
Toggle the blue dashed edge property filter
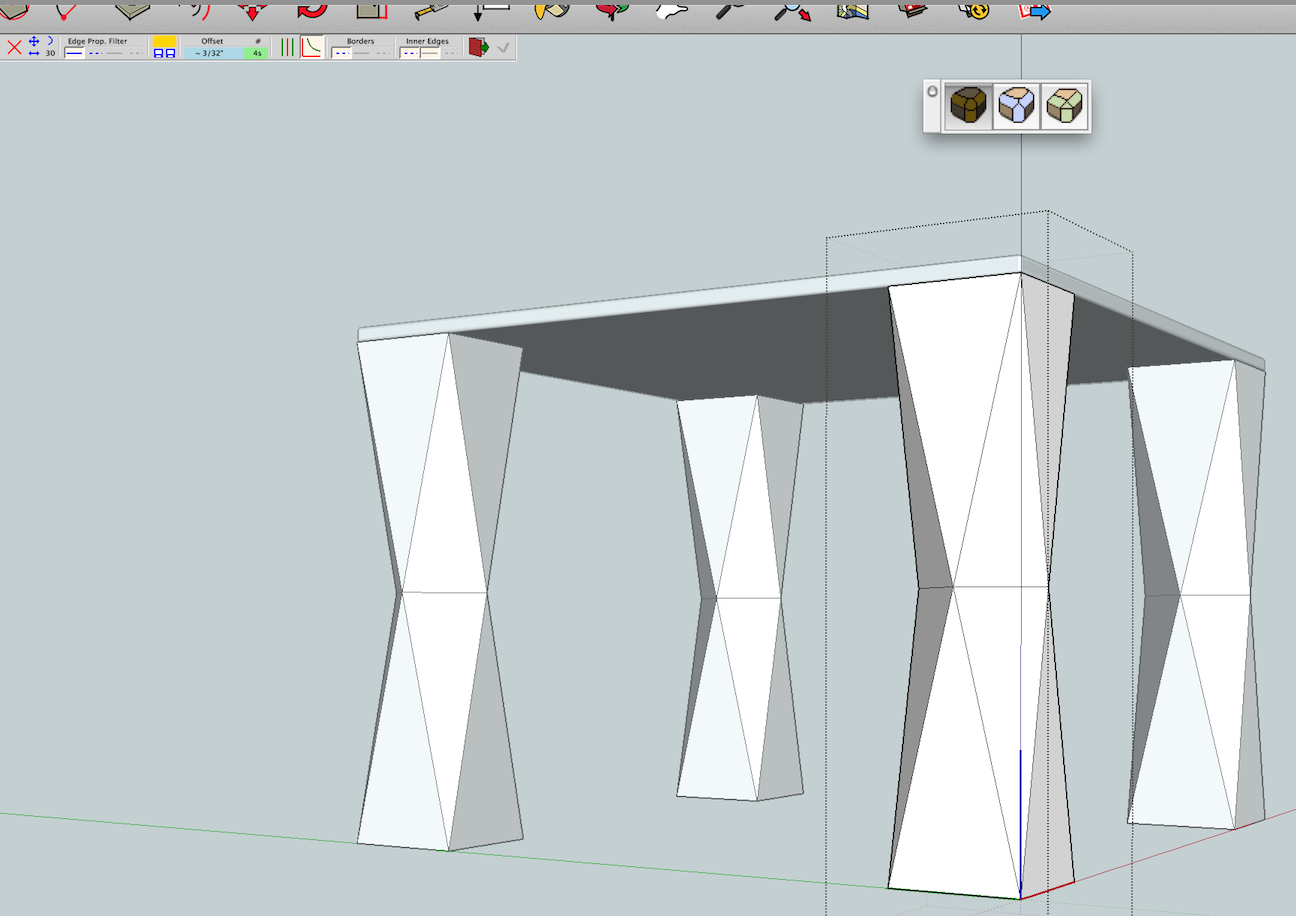95,53
